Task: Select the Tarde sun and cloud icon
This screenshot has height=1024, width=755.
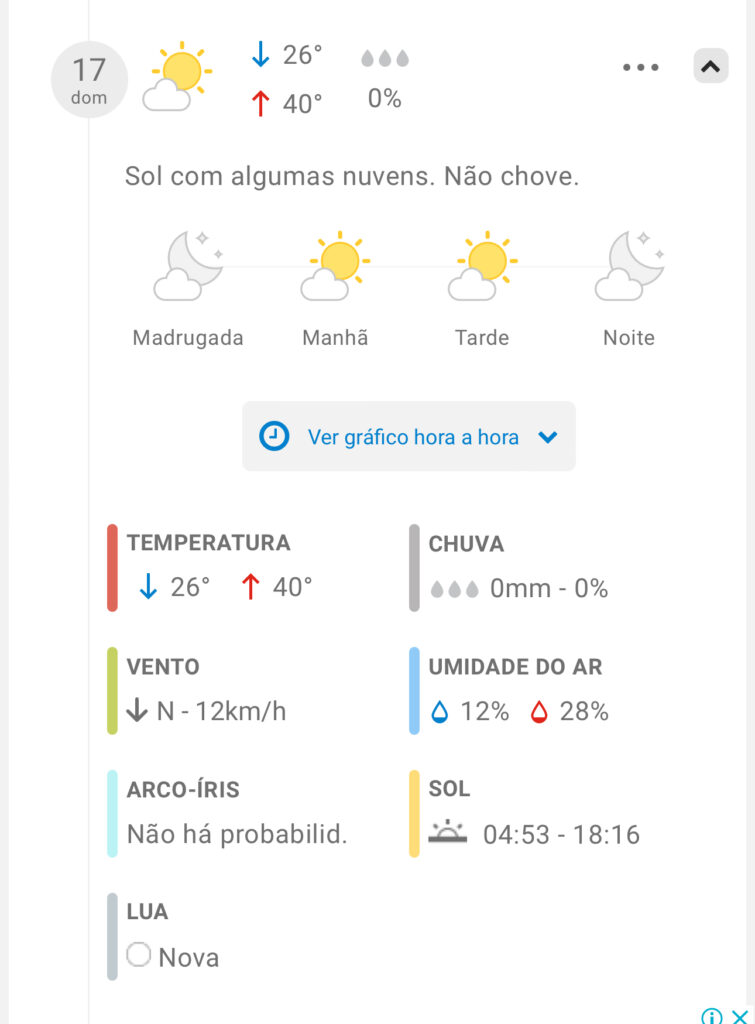Action: pos(483,266)
